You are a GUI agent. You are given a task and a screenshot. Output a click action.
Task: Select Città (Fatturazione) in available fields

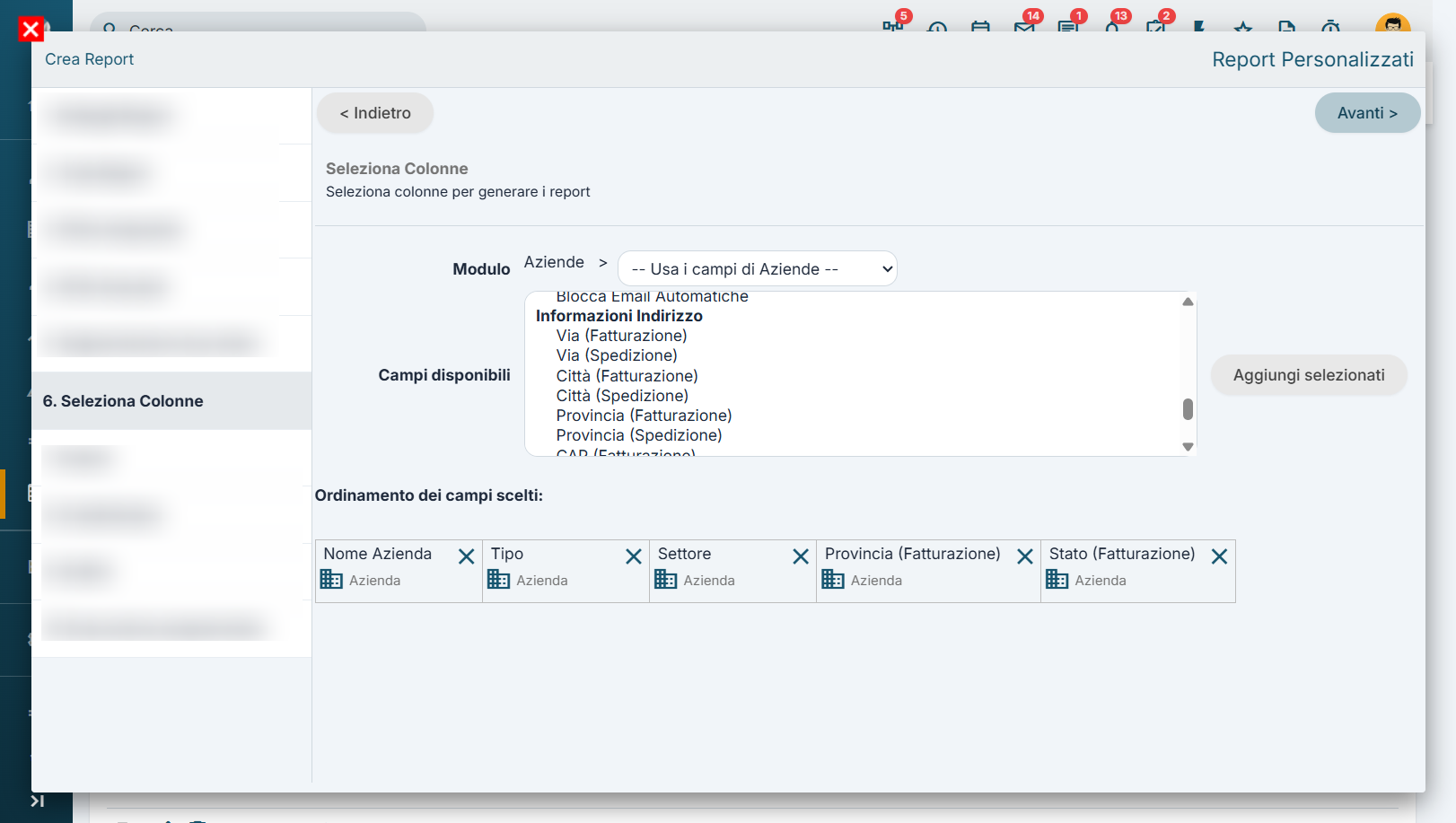pyautogui.click(x=627, y=376)
